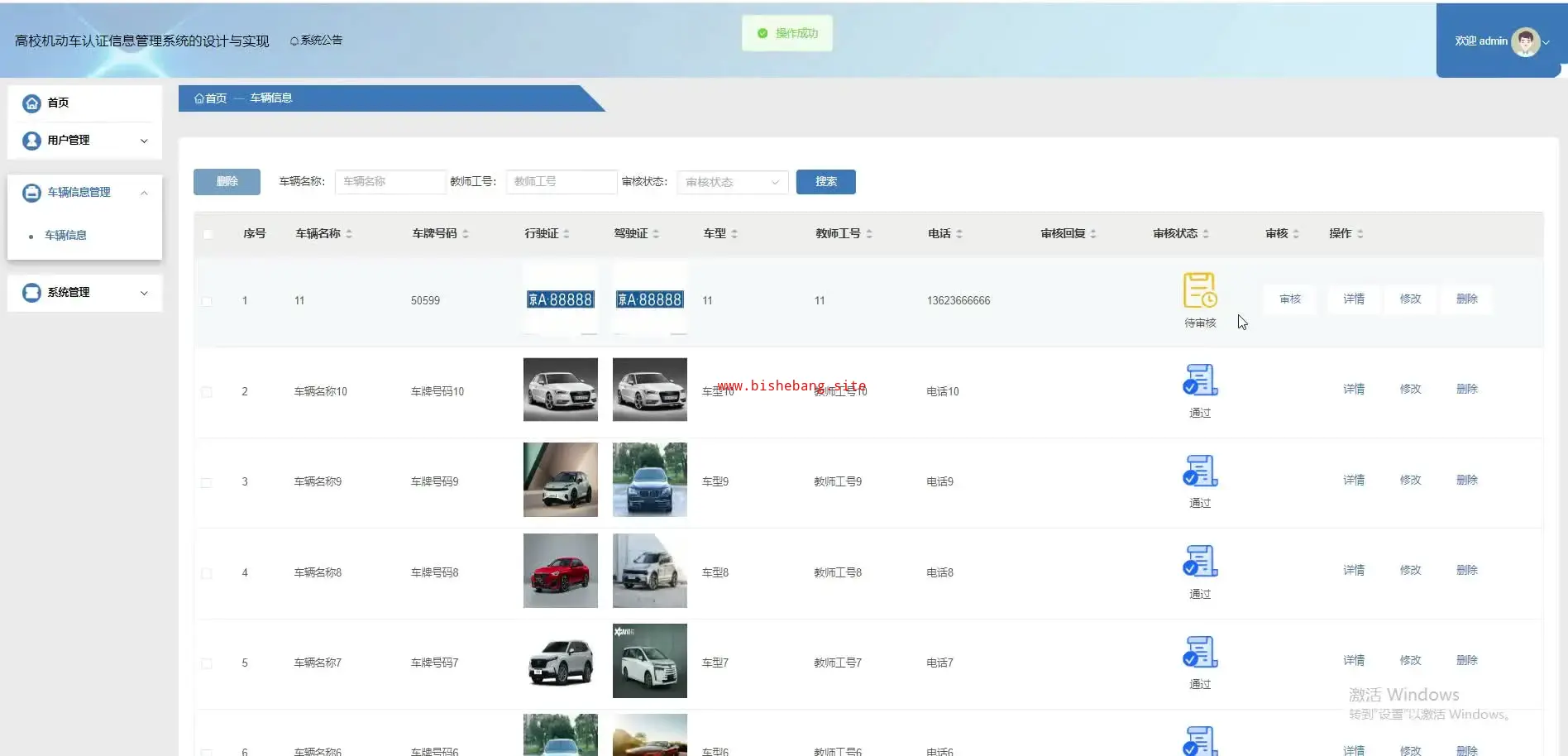
Task: Toggle the select-all checkbox in table header
Action: [x=208, y=234]
